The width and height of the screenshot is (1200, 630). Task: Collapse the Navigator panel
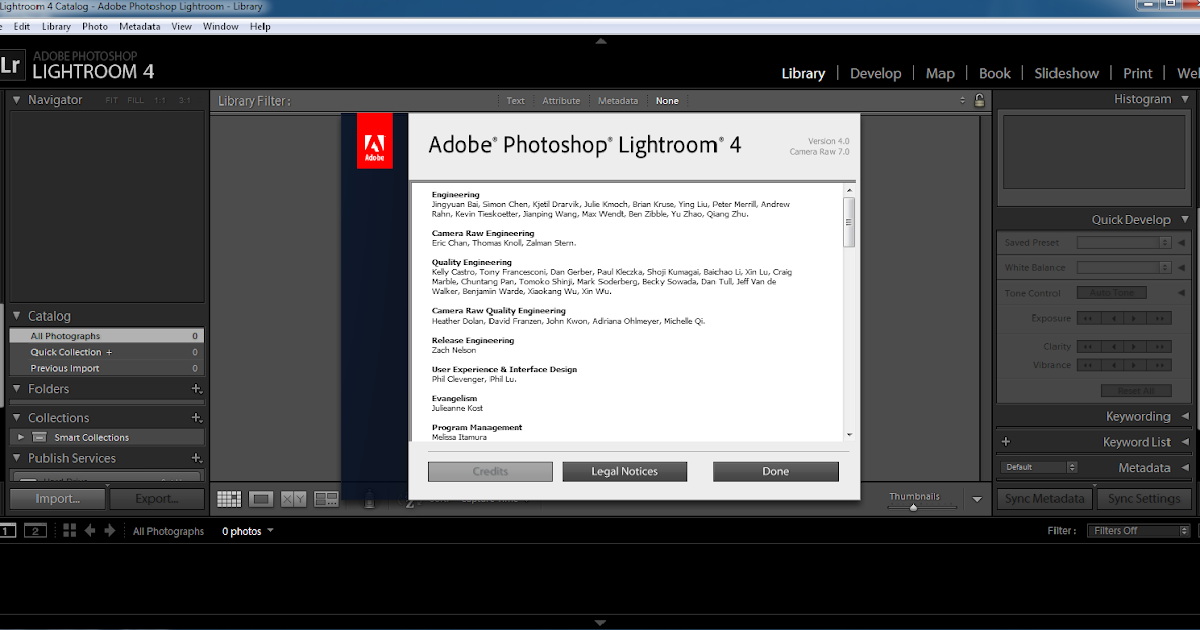click(x=17, y=100)
